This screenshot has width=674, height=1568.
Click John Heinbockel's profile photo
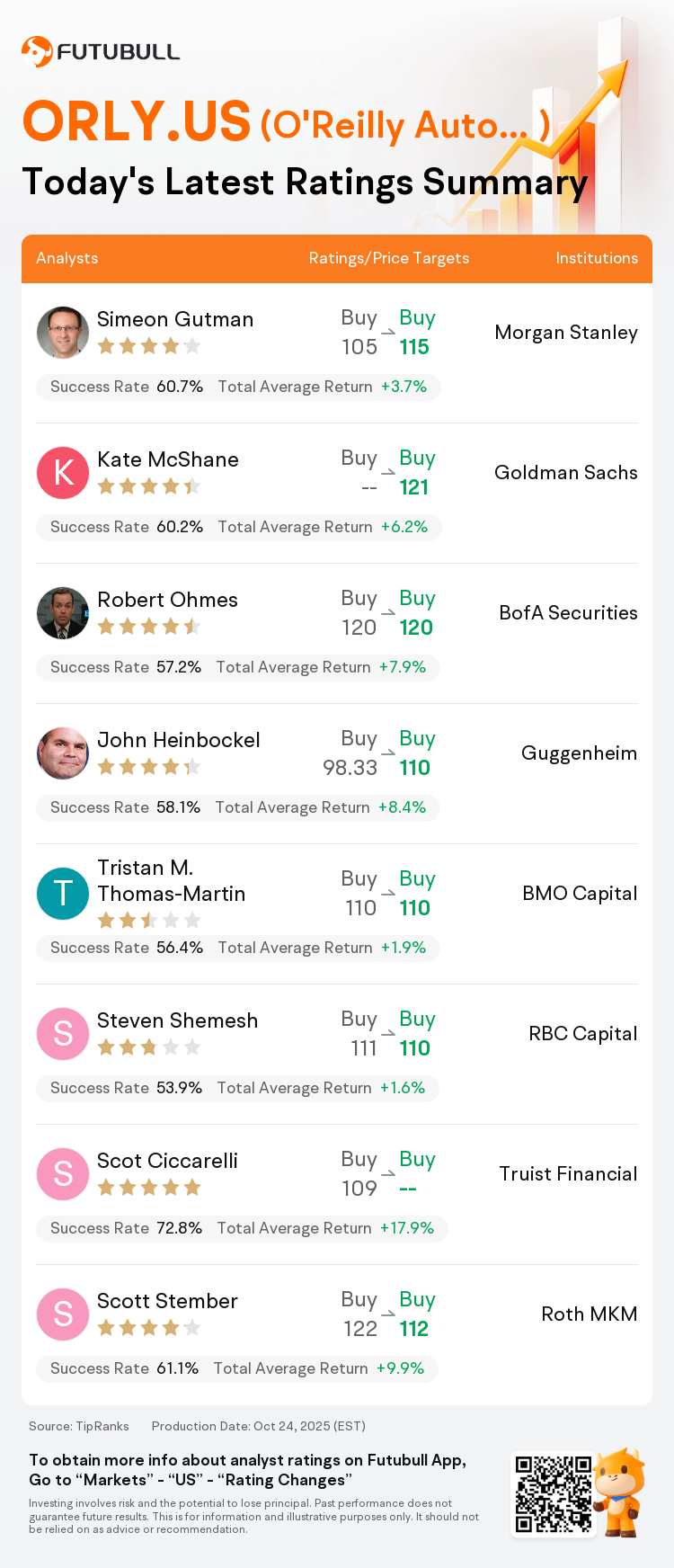click(63, 753)
